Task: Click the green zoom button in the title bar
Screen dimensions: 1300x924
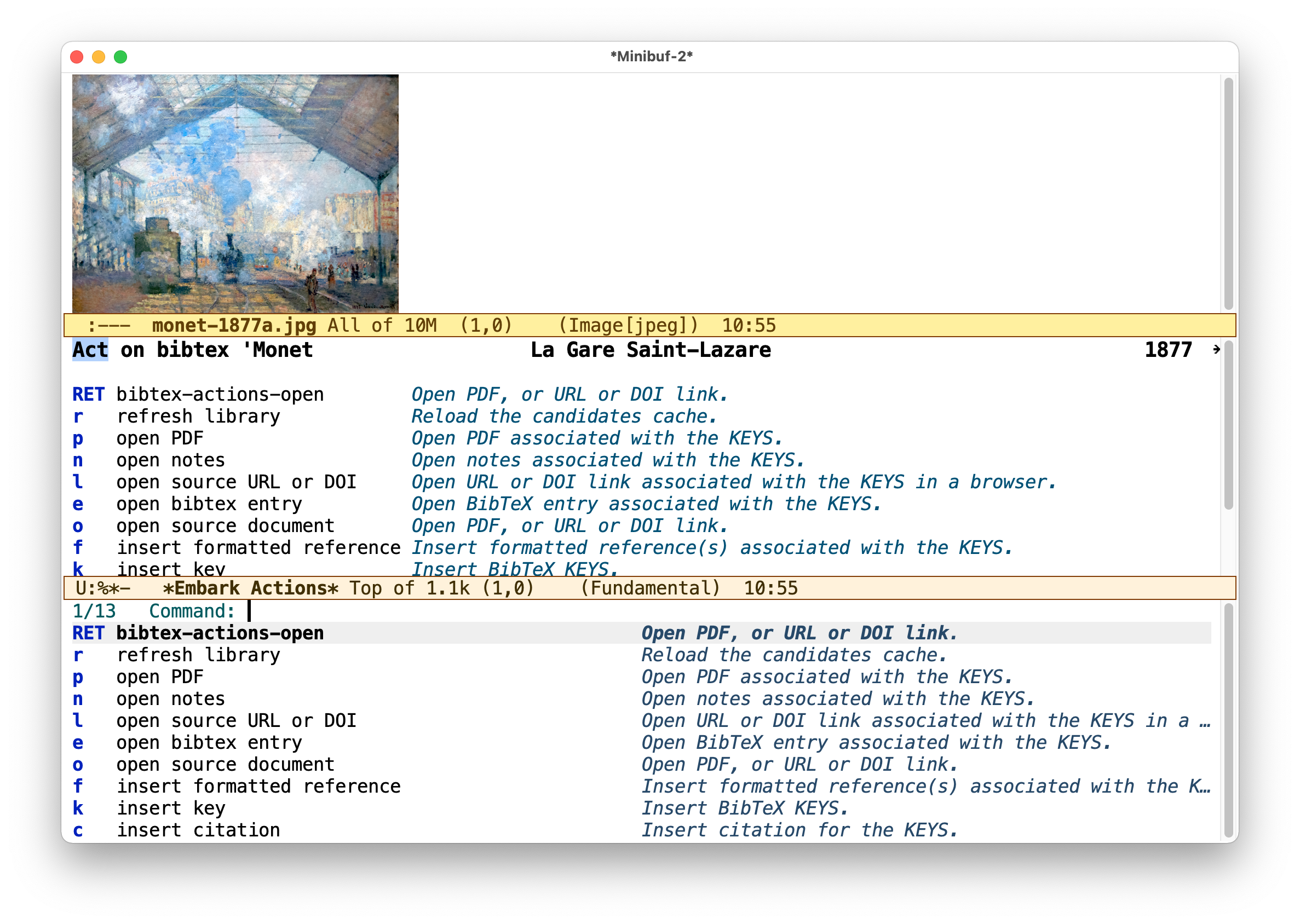Action: click(119, 56)
